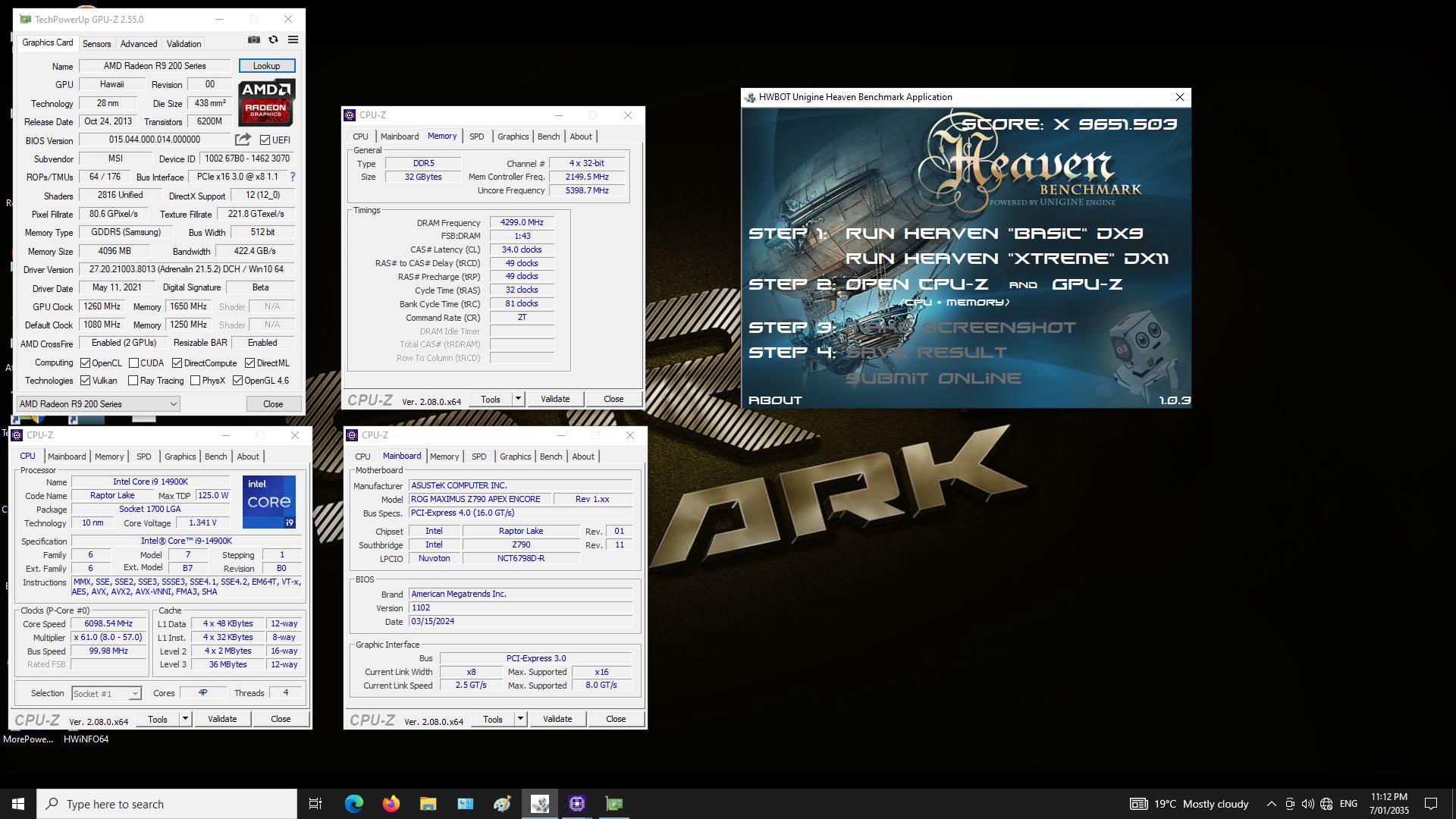Open weather widget 19°C Mostly cloudy
The width and height of the screenshot is (1456, 819).
click(x=1189, y=804)
